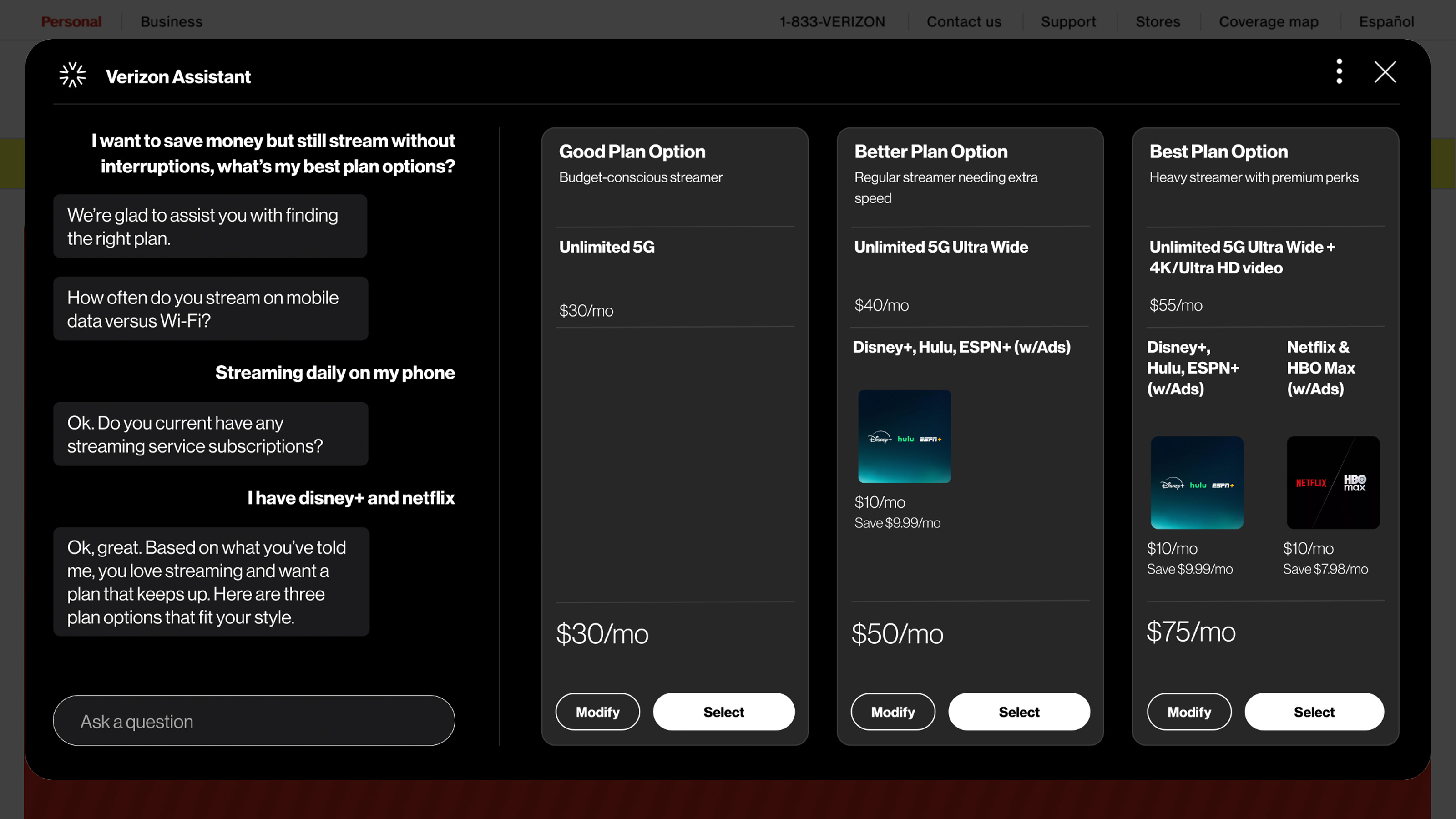Image resolution: width=1456 pixels, height=819 pixels.
Task: Select the Better Plan Option
Action: (1019, 712)
